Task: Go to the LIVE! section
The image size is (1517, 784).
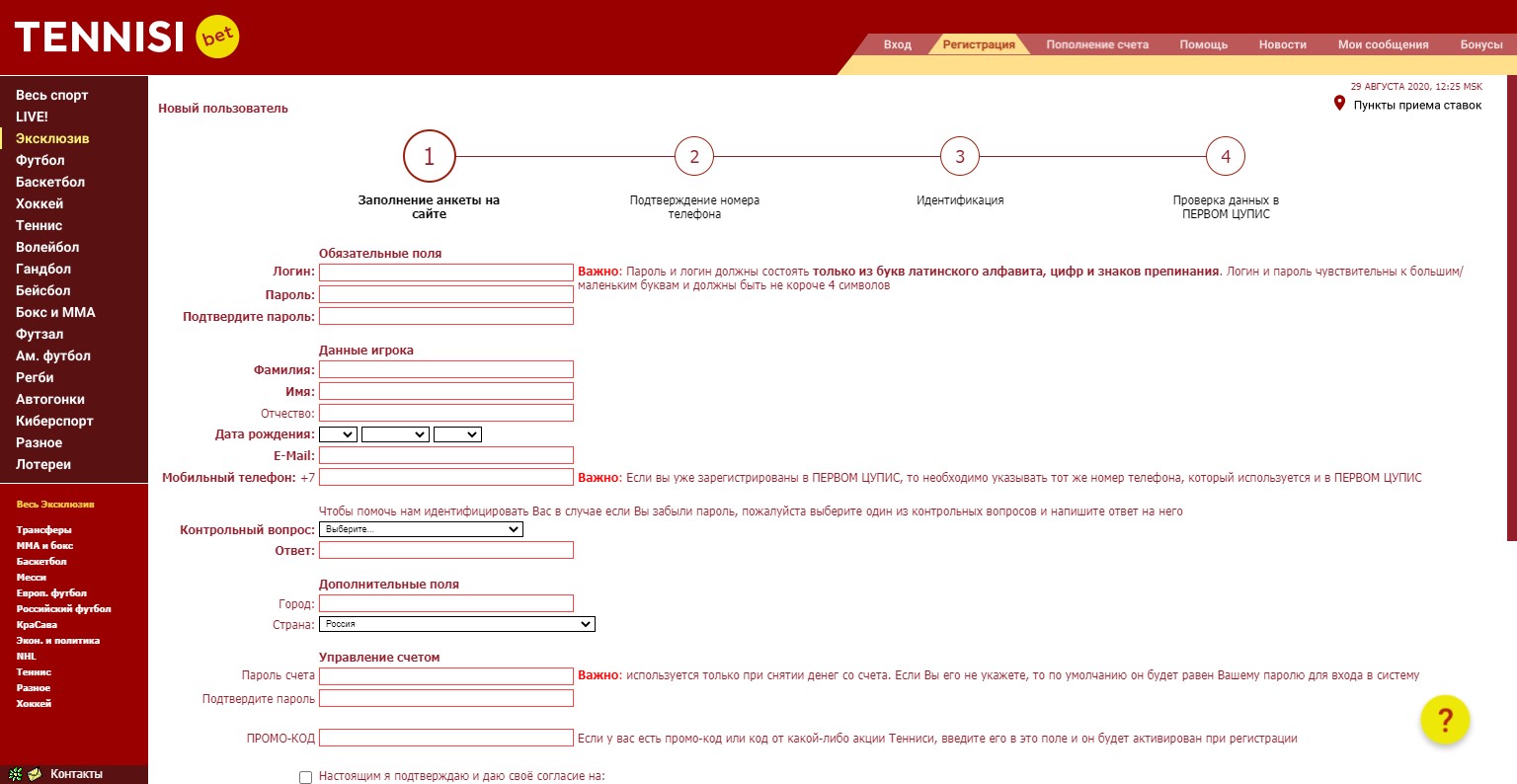Action: tap(32, 117)
